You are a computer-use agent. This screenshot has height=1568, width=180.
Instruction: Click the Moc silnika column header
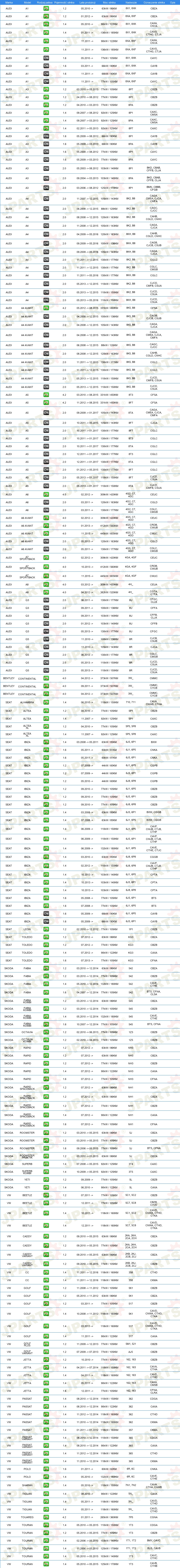point(110,3)
